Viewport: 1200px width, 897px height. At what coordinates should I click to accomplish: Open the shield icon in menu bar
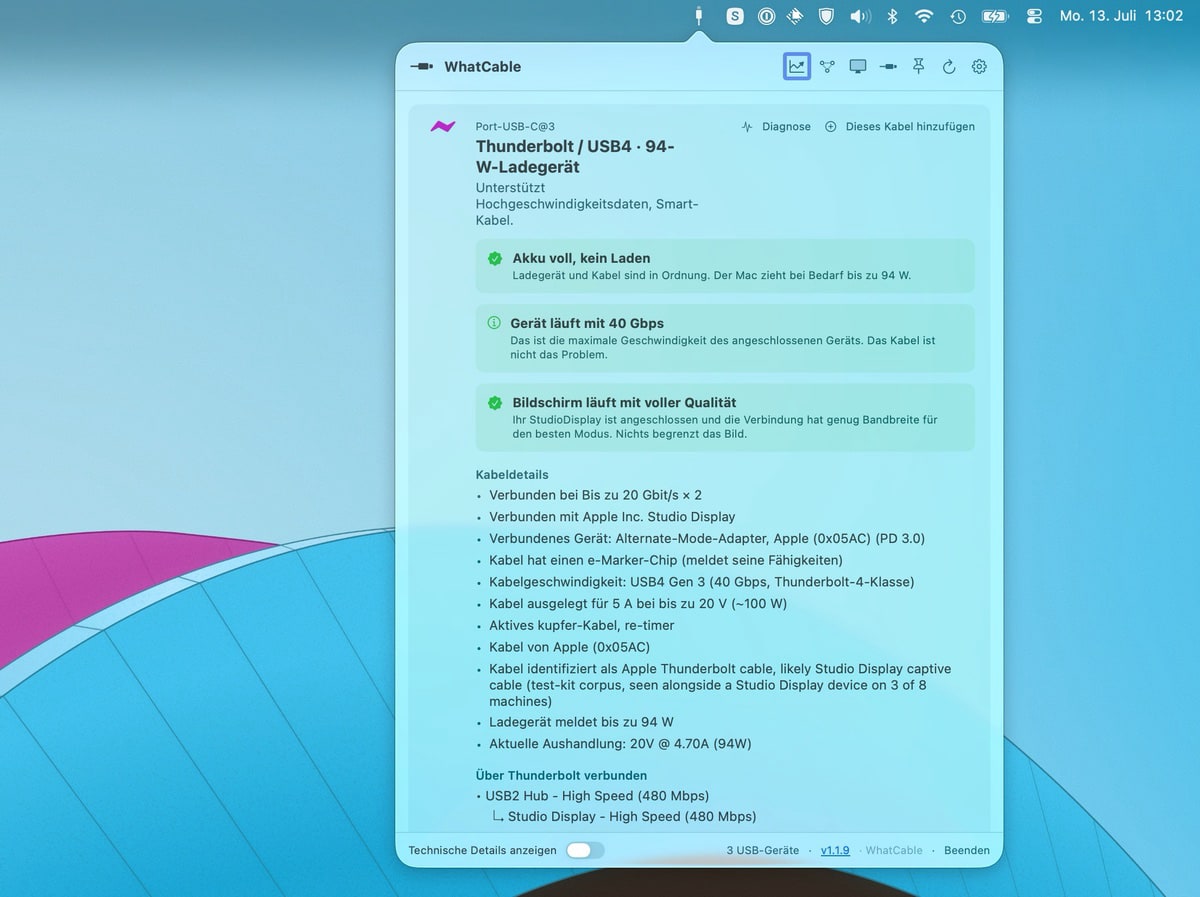point(826,16)
